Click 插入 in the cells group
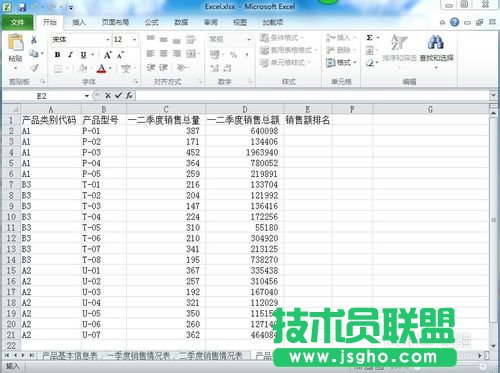The image size is (500, 373). [x=341, y=37]
